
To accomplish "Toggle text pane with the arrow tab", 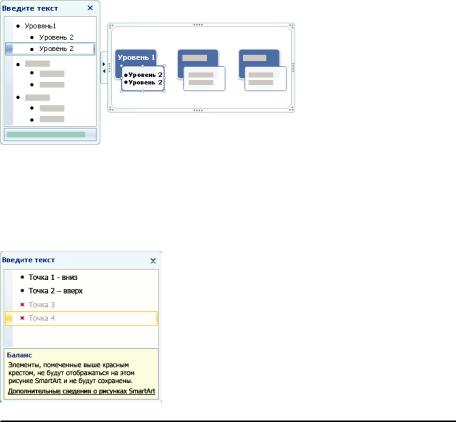I will [x=104, y=67].
